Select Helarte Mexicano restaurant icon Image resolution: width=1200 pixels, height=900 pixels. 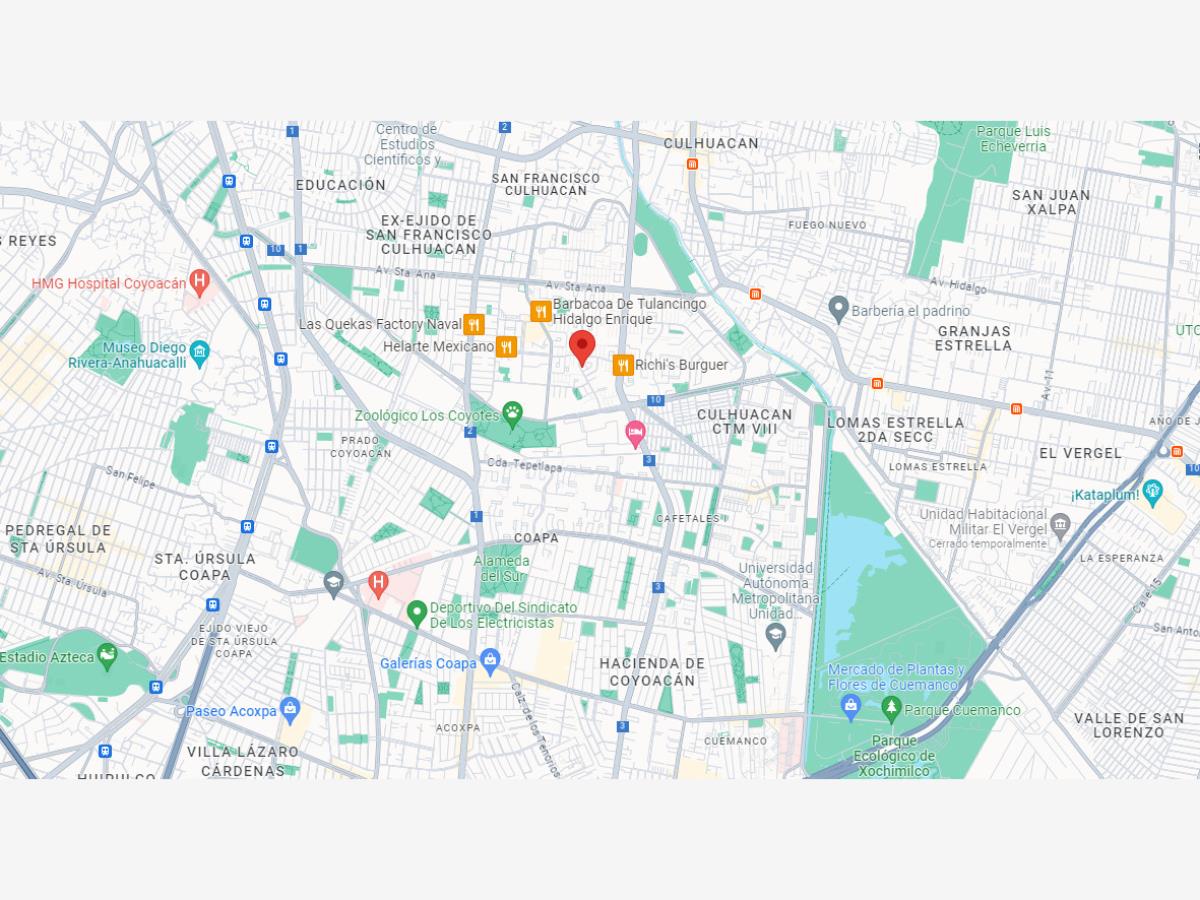[x=507, y=347]
